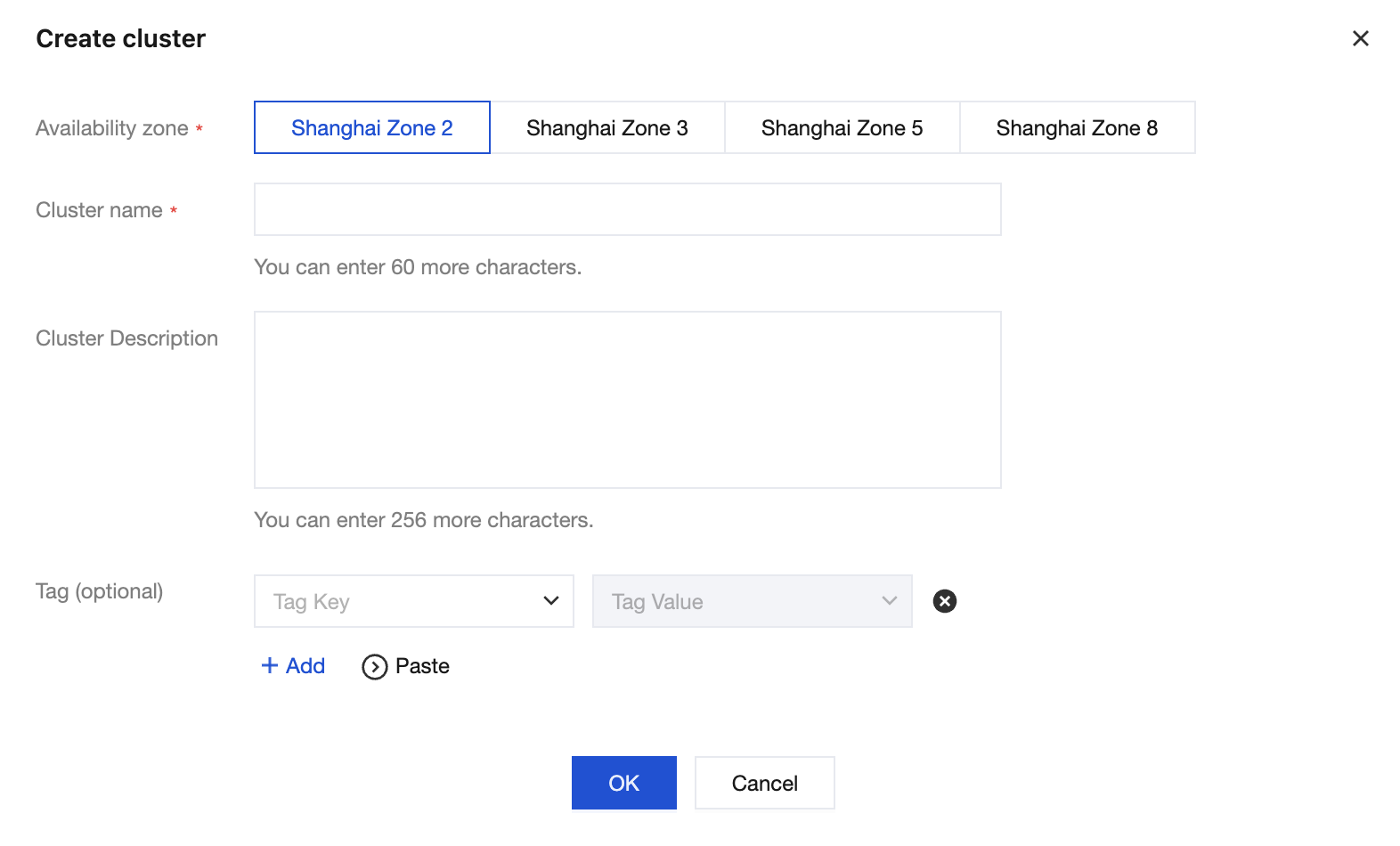Close the Create cluster dialog
The image size is (1400, 846).
coord(1360,38)
